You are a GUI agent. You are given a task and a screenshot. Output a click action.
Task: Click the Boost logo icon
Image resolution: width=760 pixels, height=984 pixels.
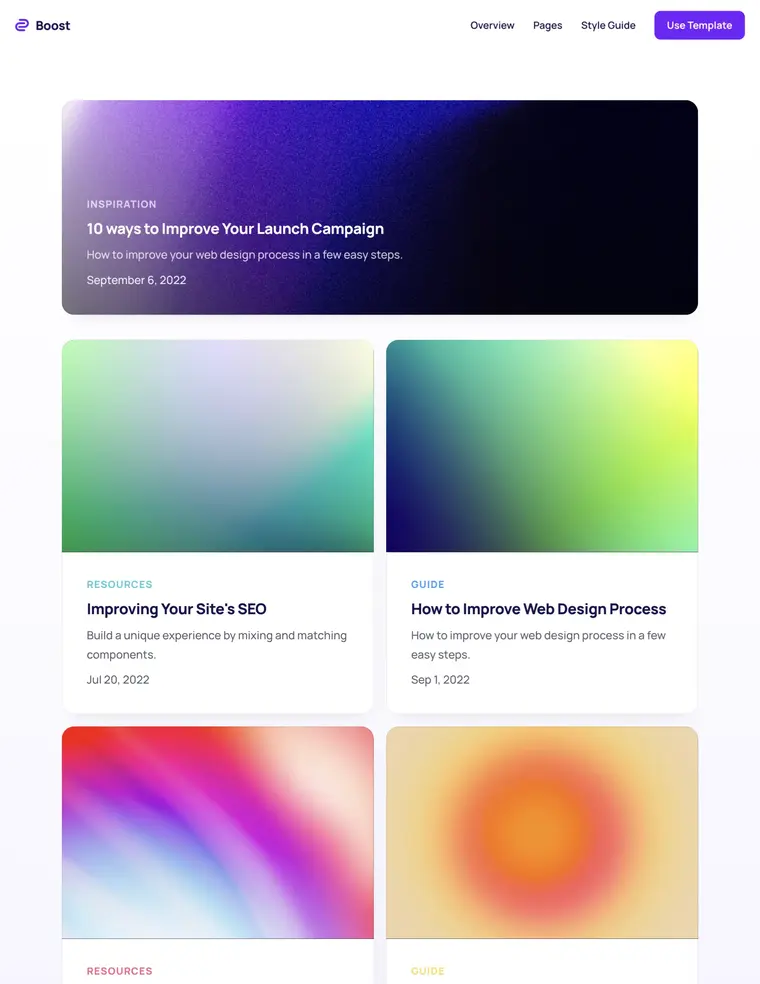pyautogui.click(x=22, y=25)
